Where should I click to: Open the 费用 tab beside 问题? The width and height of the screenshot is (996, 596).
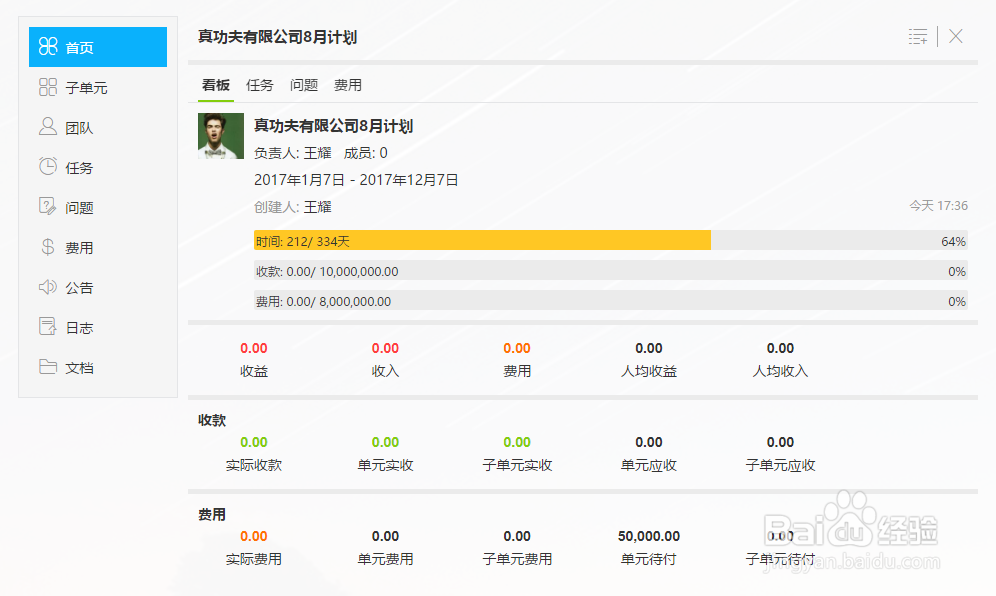click(x=347, y=85)
